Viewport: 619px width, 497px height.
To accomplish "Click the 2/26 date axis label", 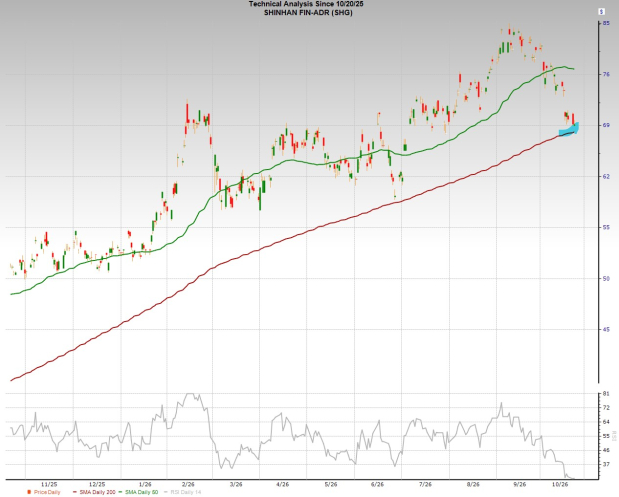I will [188, 484].
